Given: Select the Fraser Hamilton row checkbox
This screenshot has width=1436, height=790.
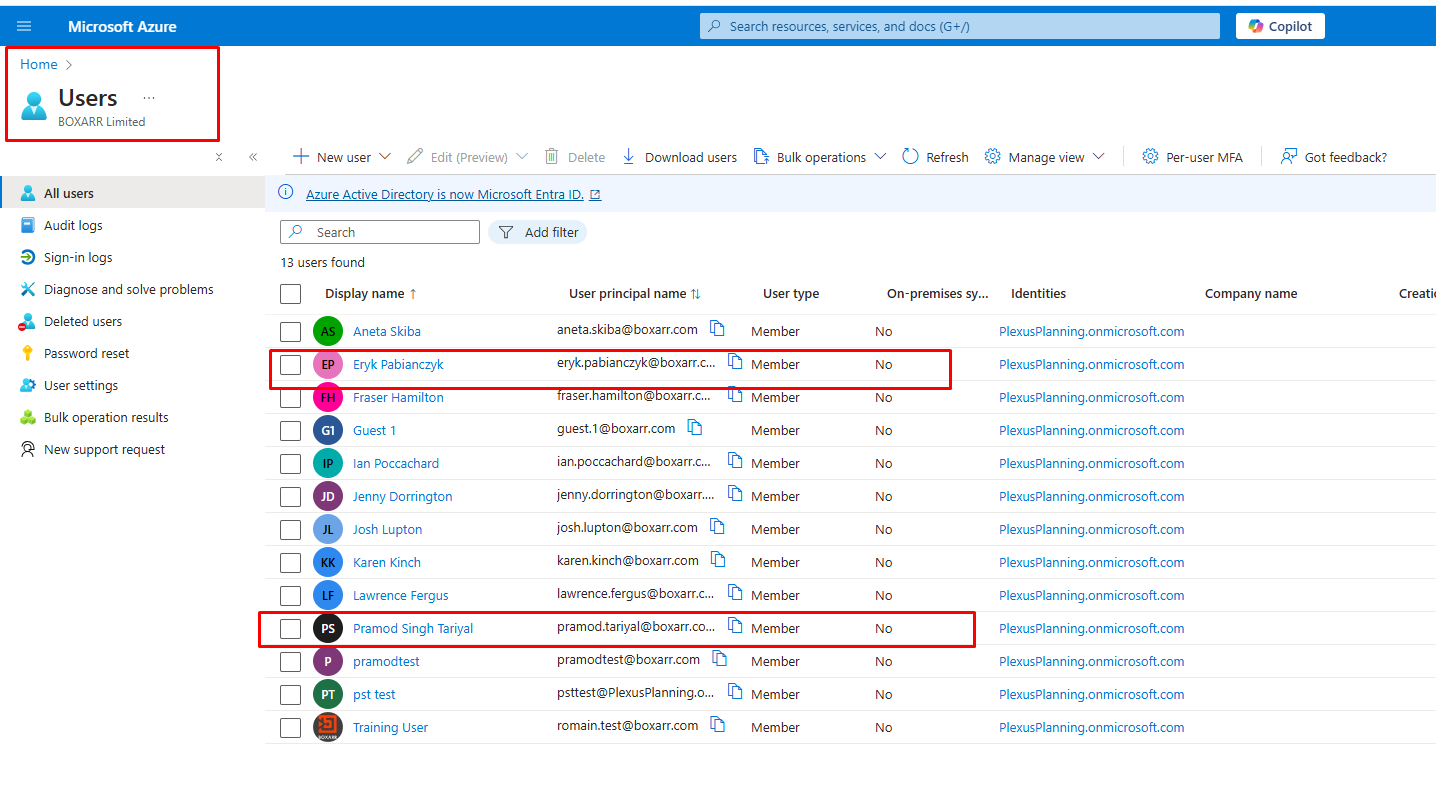Looking at the screenshot, I should (x=290, y=397).
